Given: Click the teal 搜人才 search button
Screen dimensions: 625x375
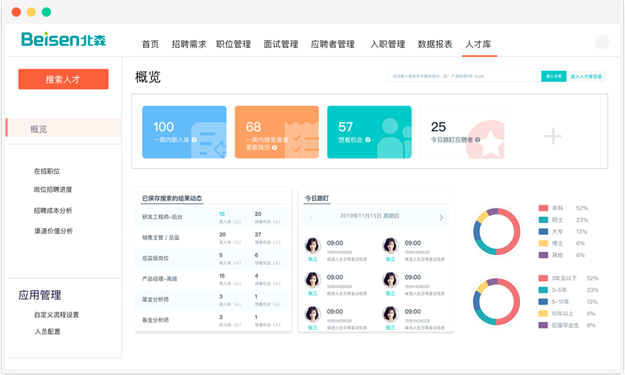Looking at the screenshot, I should (x=553, y=76).
